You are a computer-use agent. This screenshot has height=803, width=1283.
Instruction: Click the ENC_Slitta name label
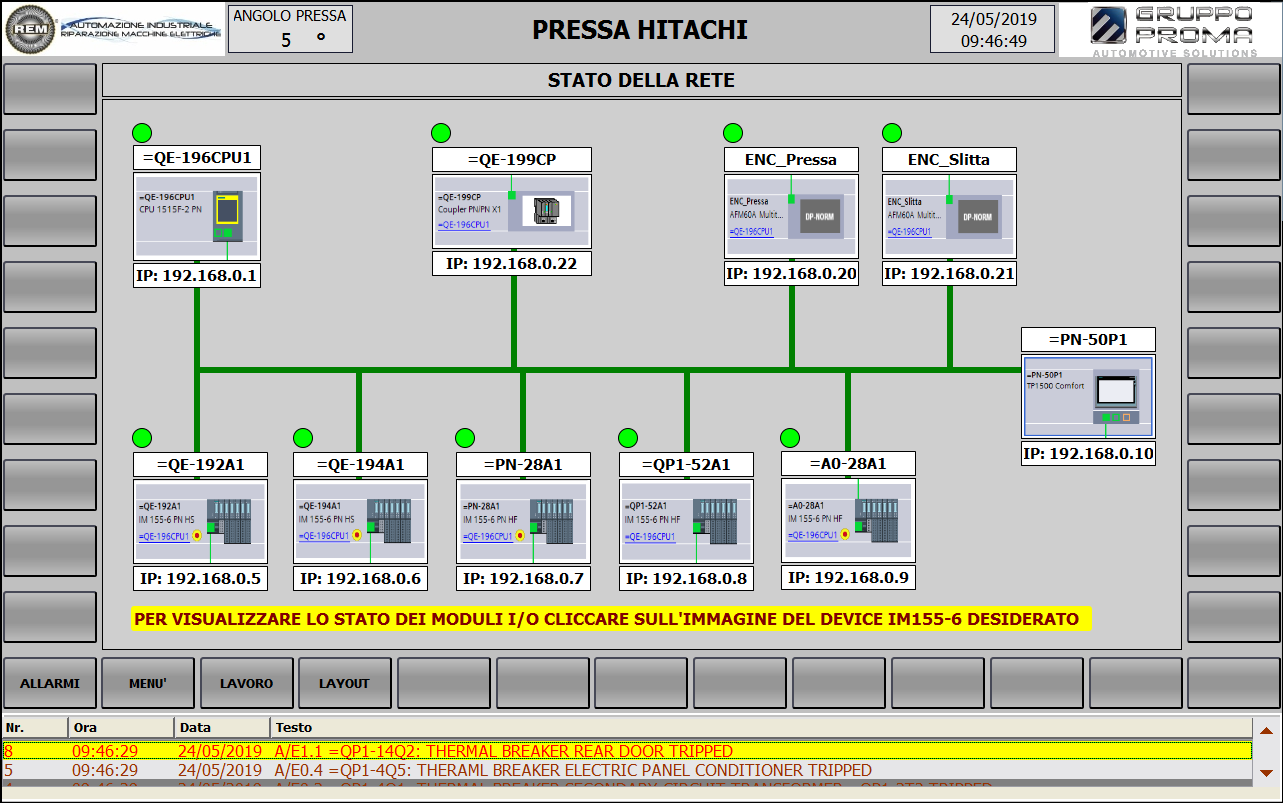[949, 160]
